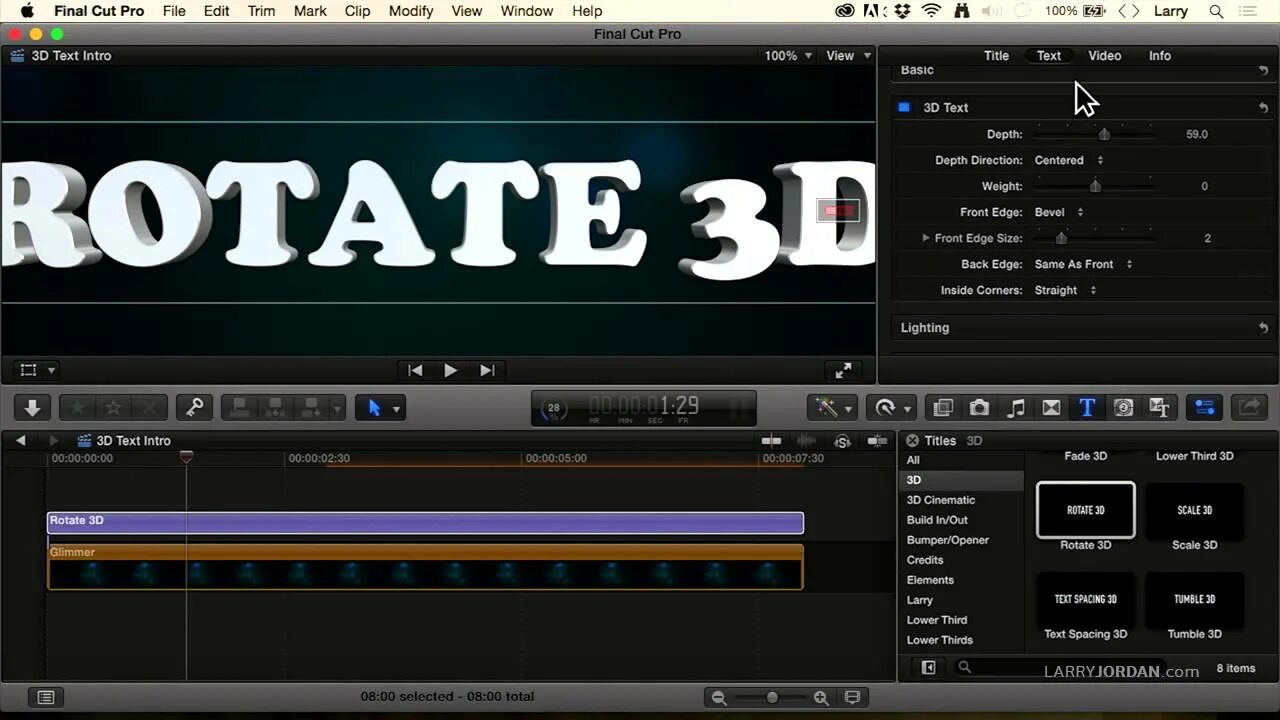The image size is (1280, 720).
Task: Select the All titles category
Action: point(913,460)
